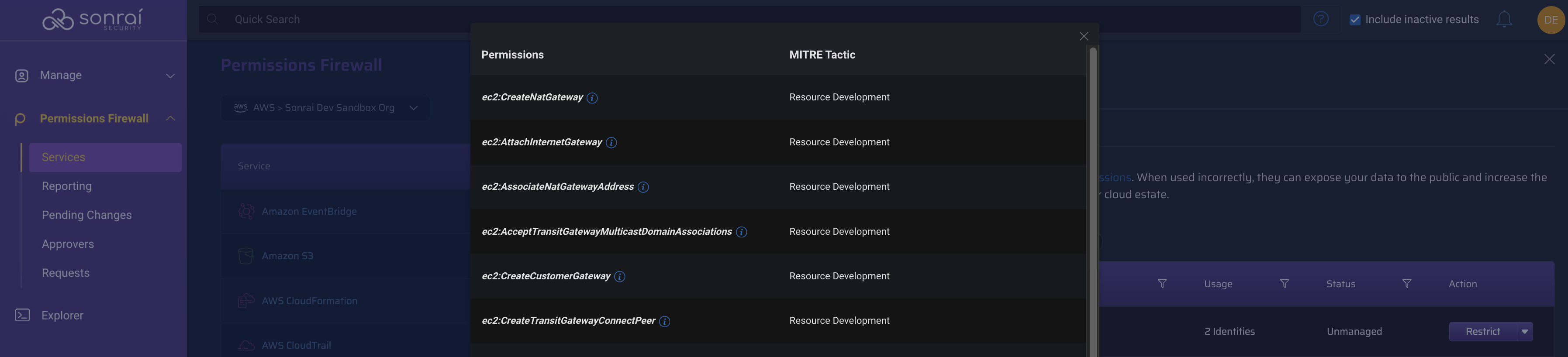
Task: Open the Restrict button dropdown arrow
Action: coord(1524,331)
